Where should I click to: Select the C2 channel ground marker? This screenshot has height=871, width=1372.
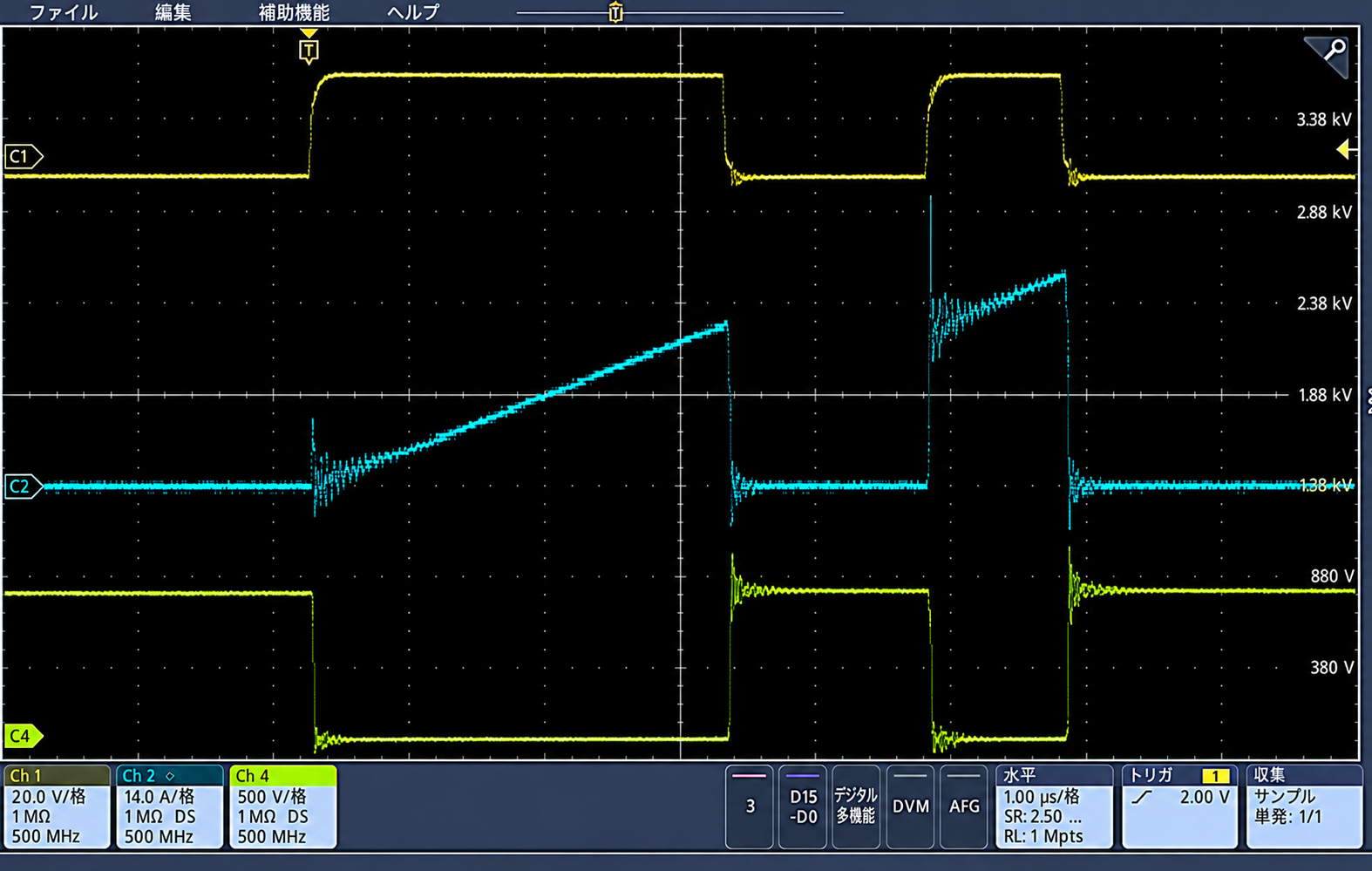(23, 487)
